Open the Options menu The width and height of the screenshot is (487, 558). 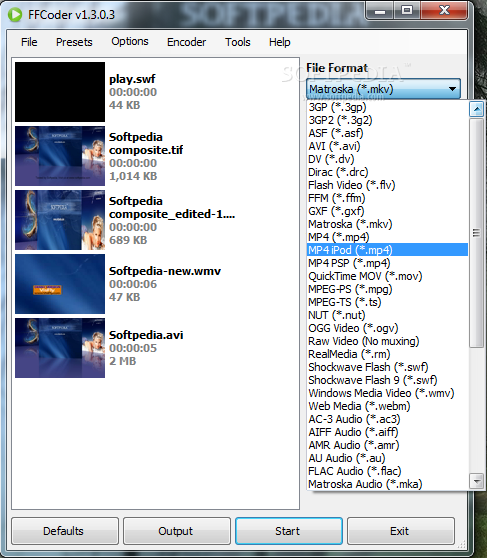point(130,41)
